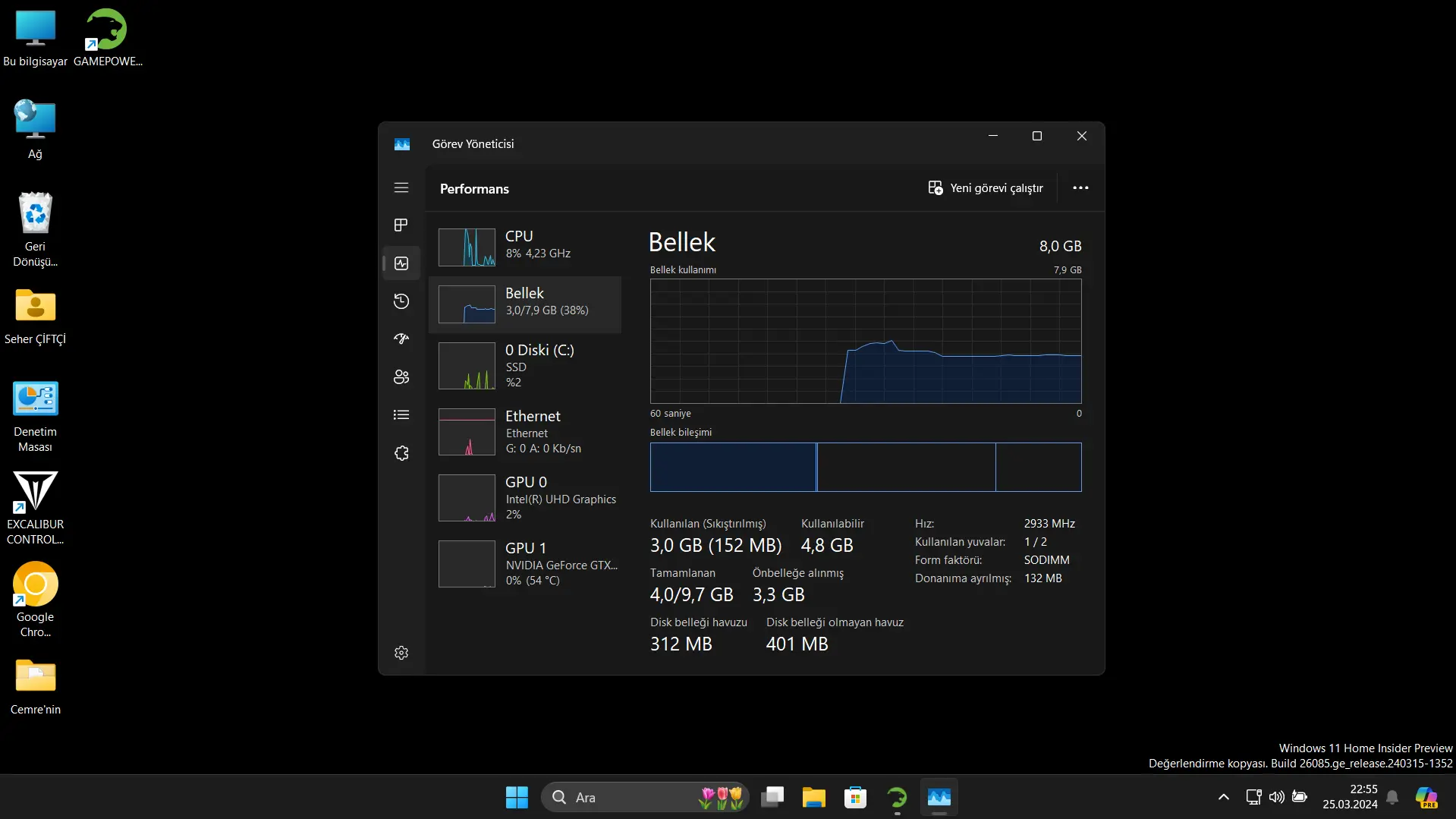Image resolution: width=1456 pixels, height=819 pixels.
Task: Open File Explorer from the taskbar
Action: [x=814, y=797]
